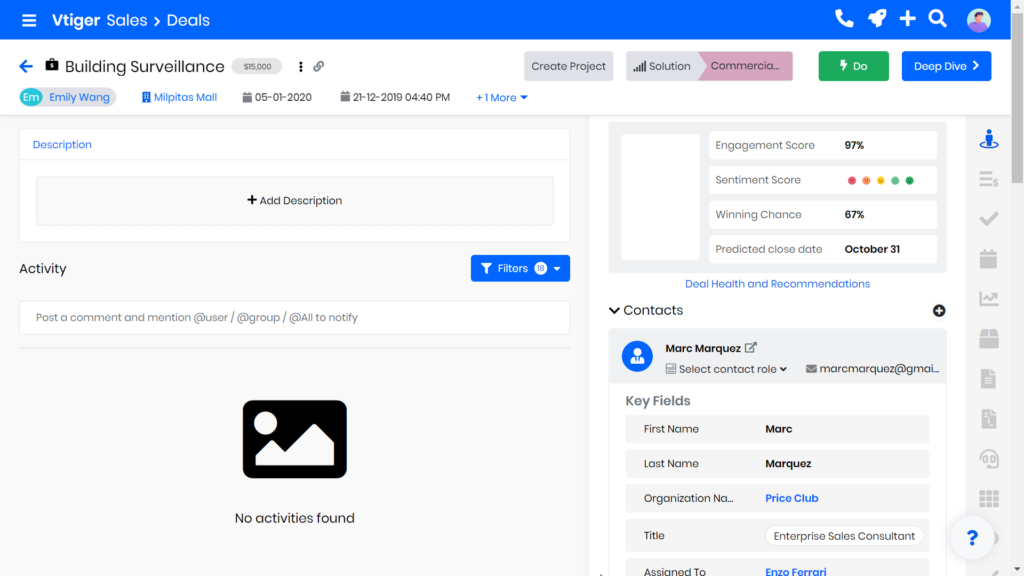Click the comment input field

[x=294, y=318]
